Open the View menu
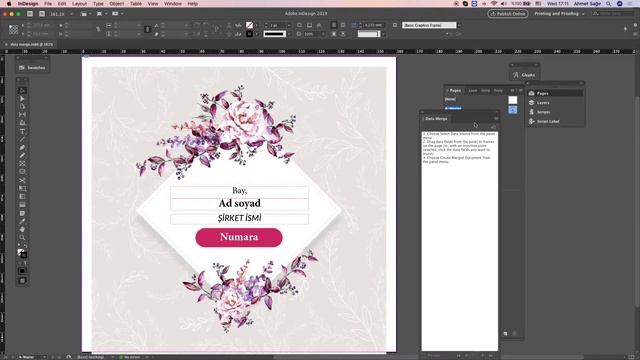 (x=153, y=4)
